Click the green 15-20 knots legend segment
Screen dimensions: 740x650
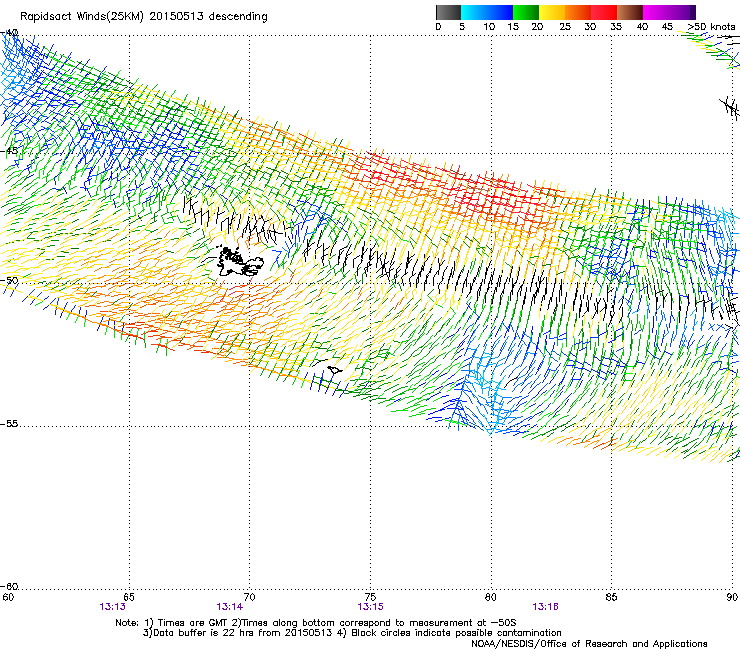pyautogui.click(x=526, y=12)
